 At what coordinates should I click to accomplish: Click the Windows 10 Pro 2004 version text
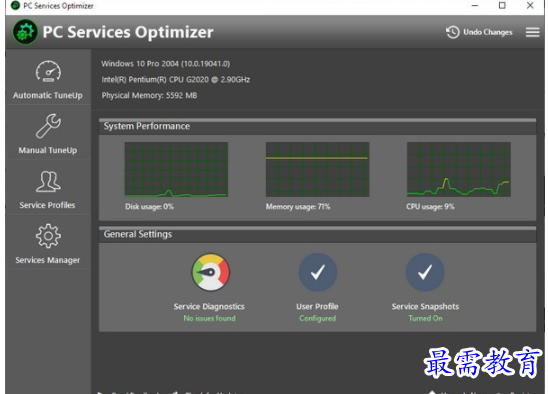point(165,64)
